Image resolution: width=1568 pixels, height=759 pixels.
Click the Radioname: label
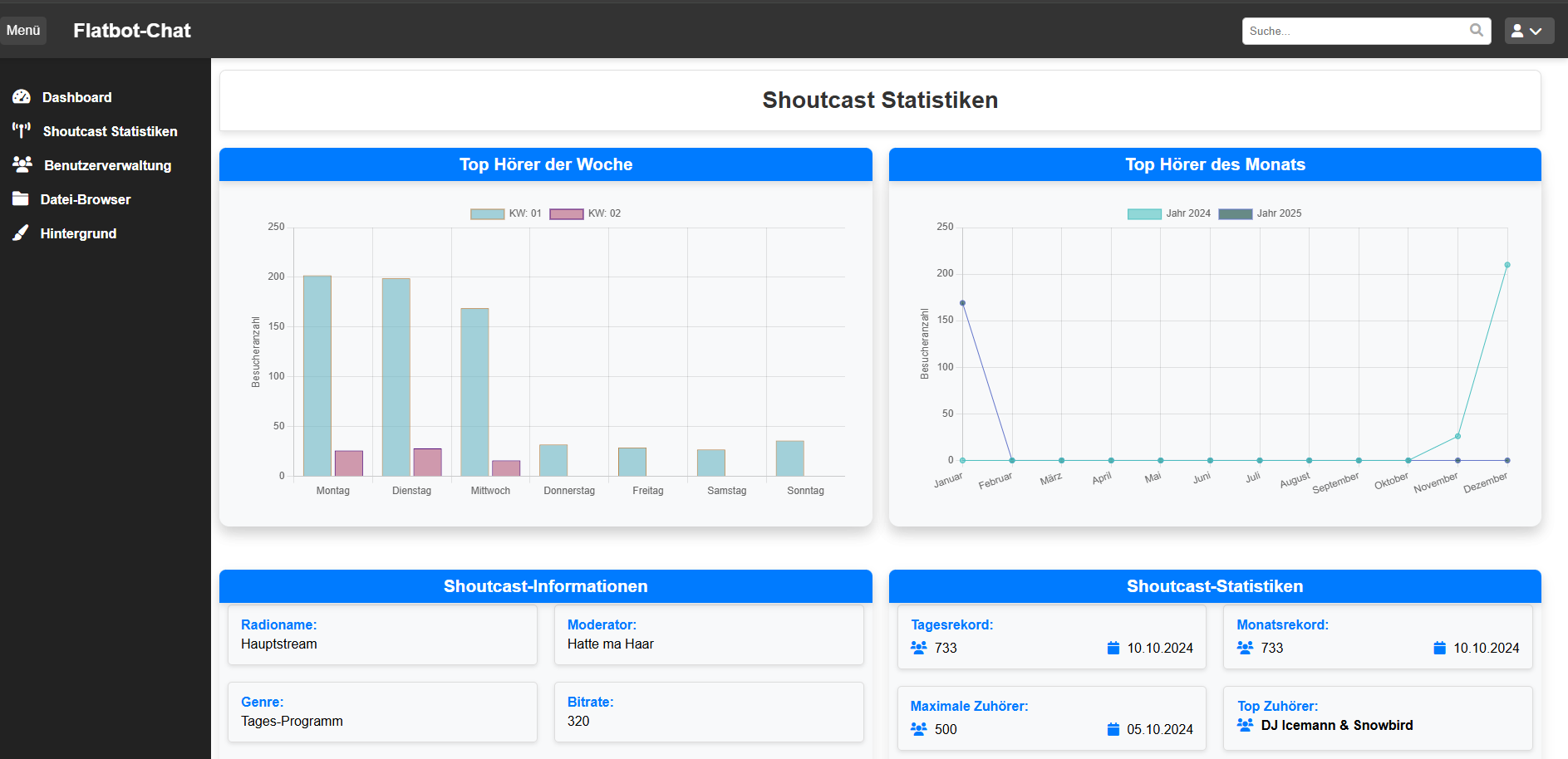278,624
